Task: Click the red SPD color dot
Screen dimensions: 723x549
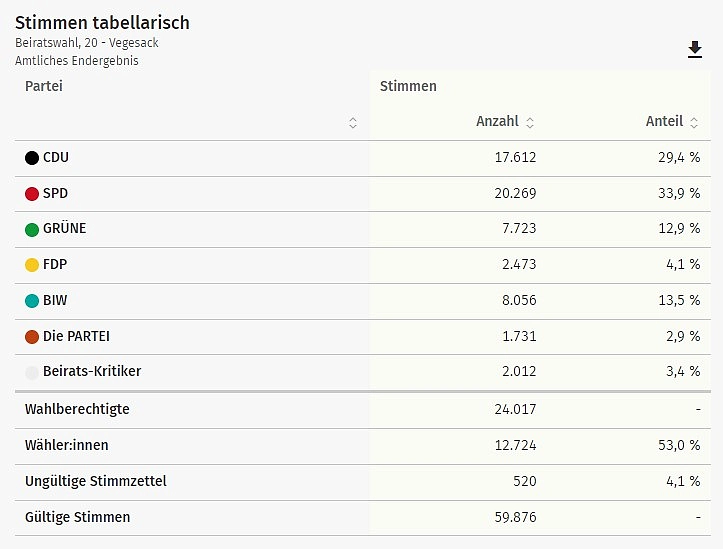Action: [32, 194]
